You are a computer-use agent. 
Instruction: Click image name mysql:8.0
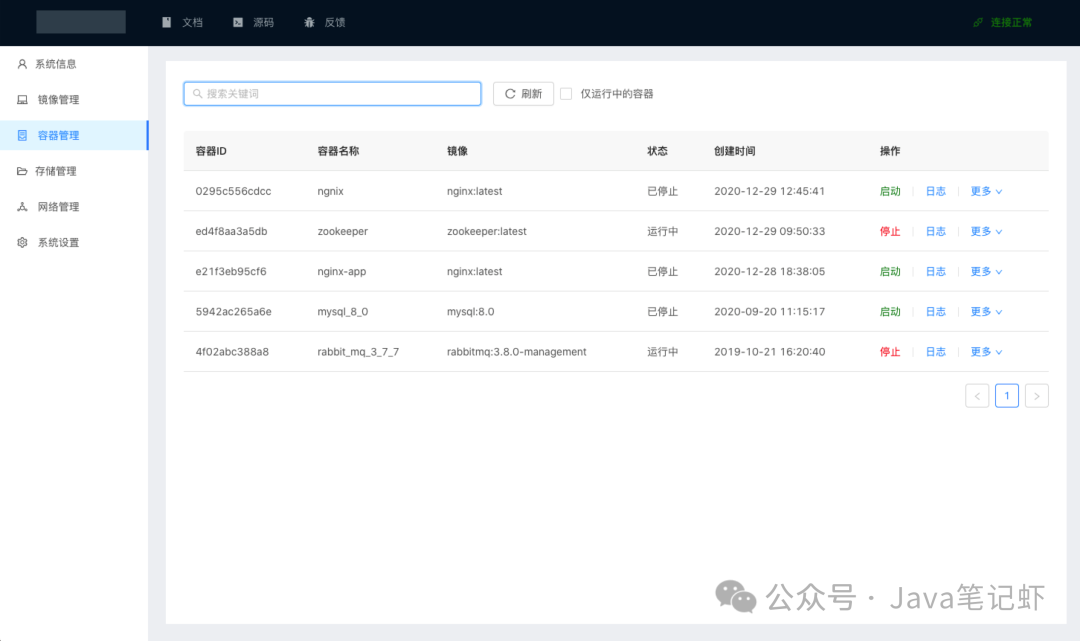470,312
